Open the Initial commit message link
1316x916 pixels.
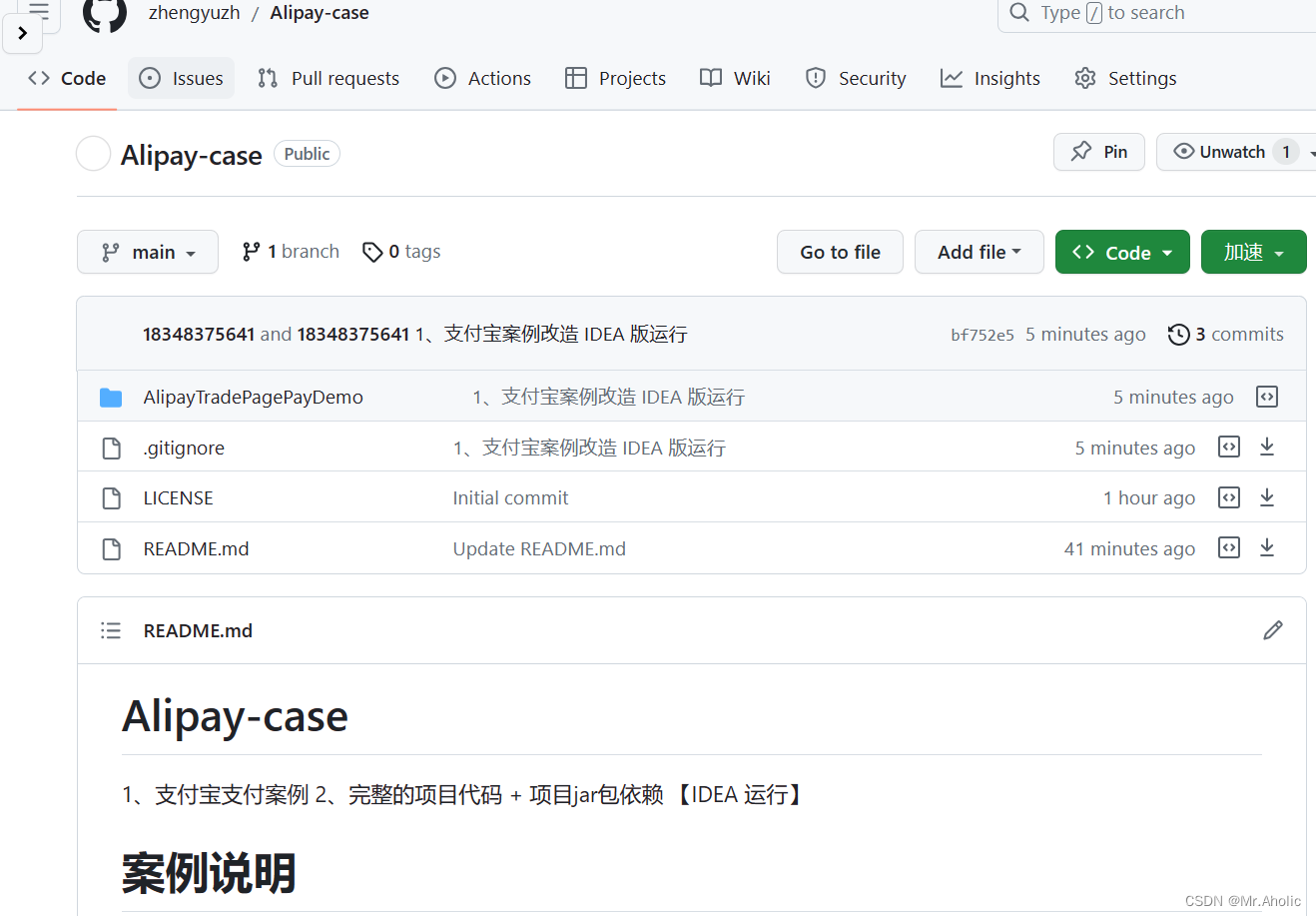pos(510,498)
